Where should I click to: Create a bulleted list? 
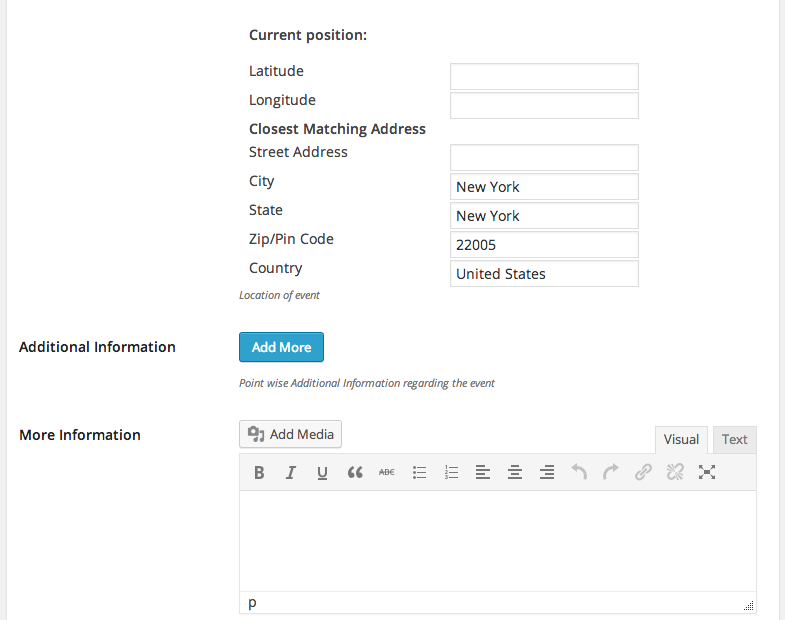coord(419,472)
